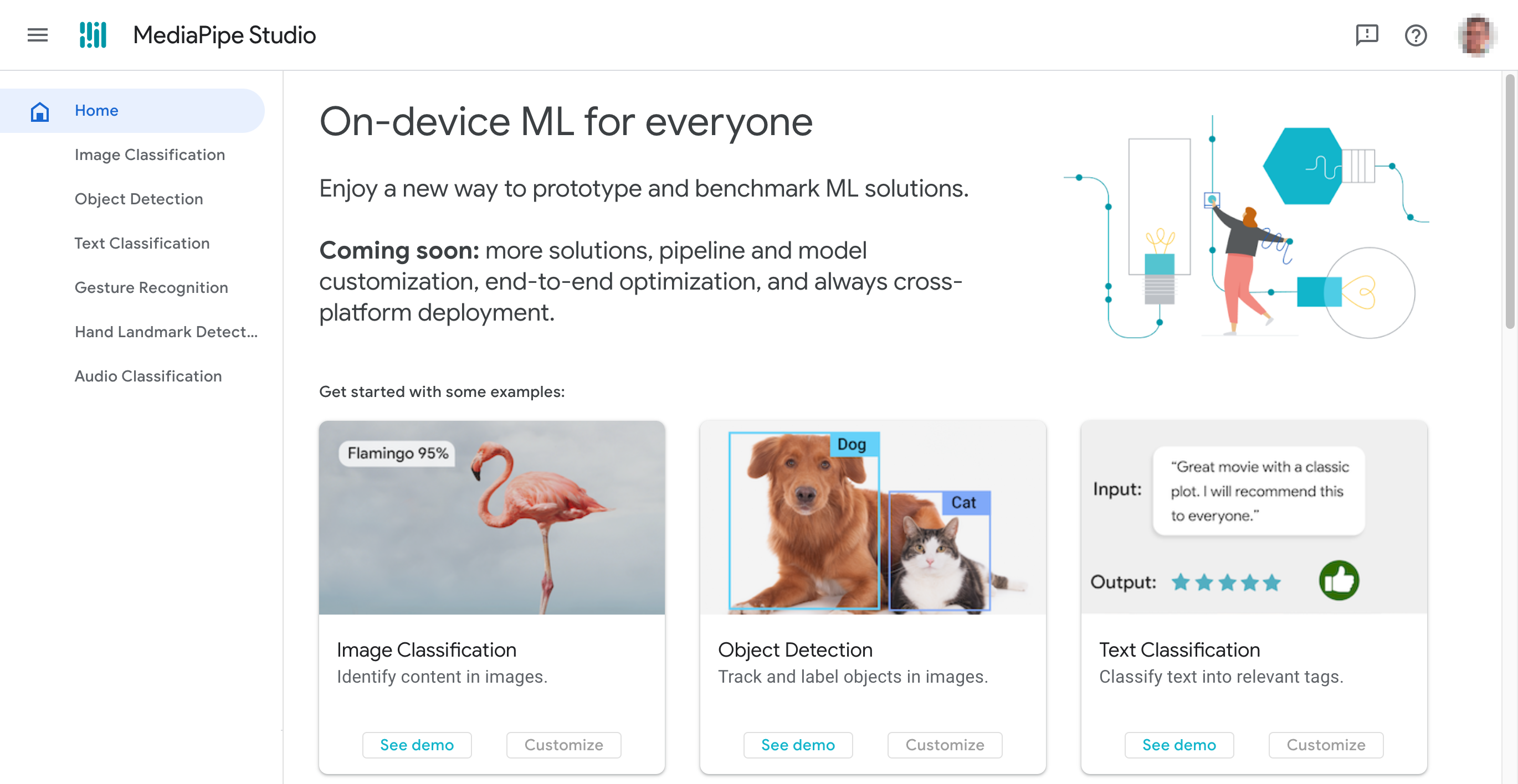Click the MediaPipe Studio logo icon

94,35
